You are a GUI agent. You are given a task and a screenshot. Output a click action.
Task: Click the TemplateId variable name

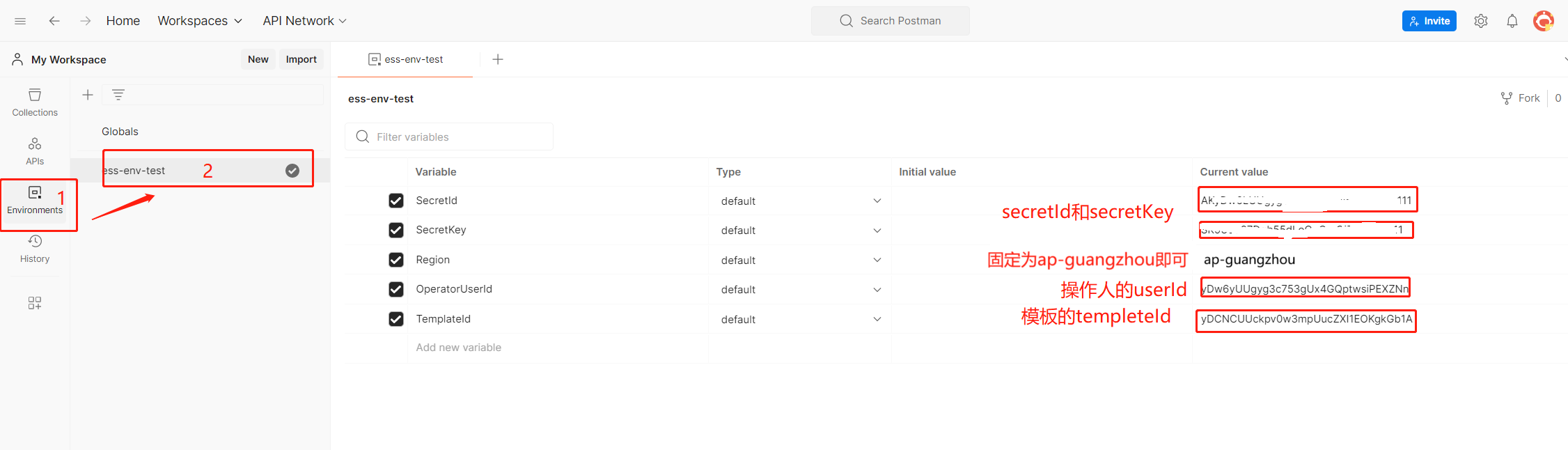point(444,319)
